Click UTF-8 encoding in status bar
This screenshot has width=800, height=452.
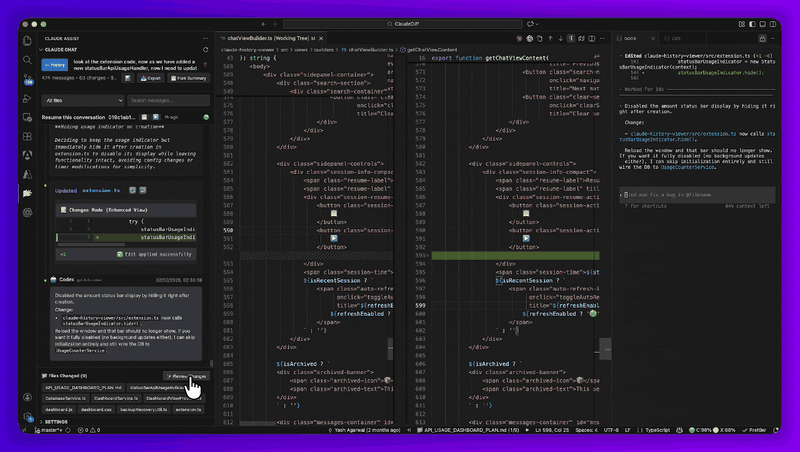click(x=611, y=430)
